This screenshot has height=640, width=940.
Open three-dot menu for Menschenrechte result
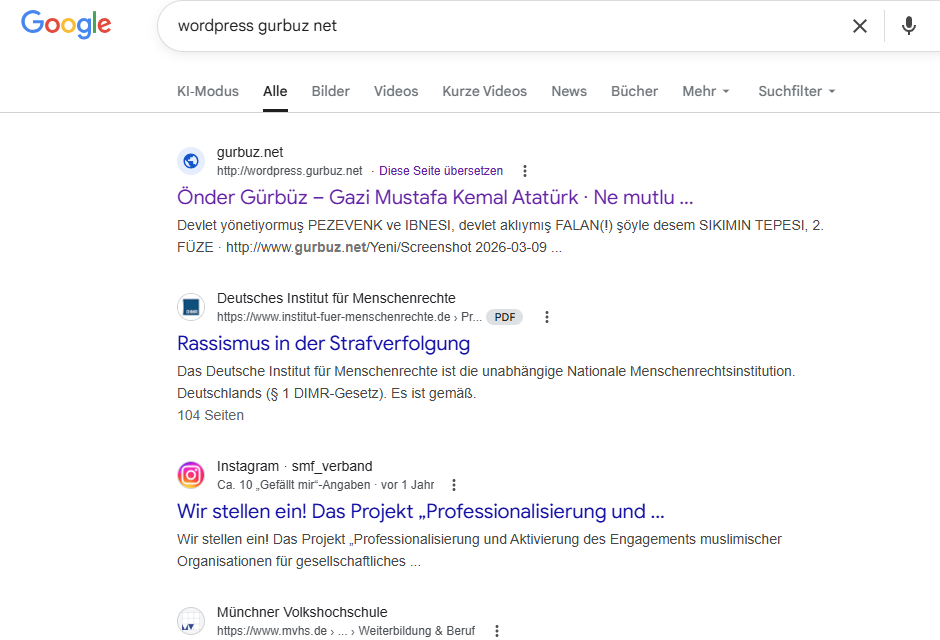coord(546,317)
